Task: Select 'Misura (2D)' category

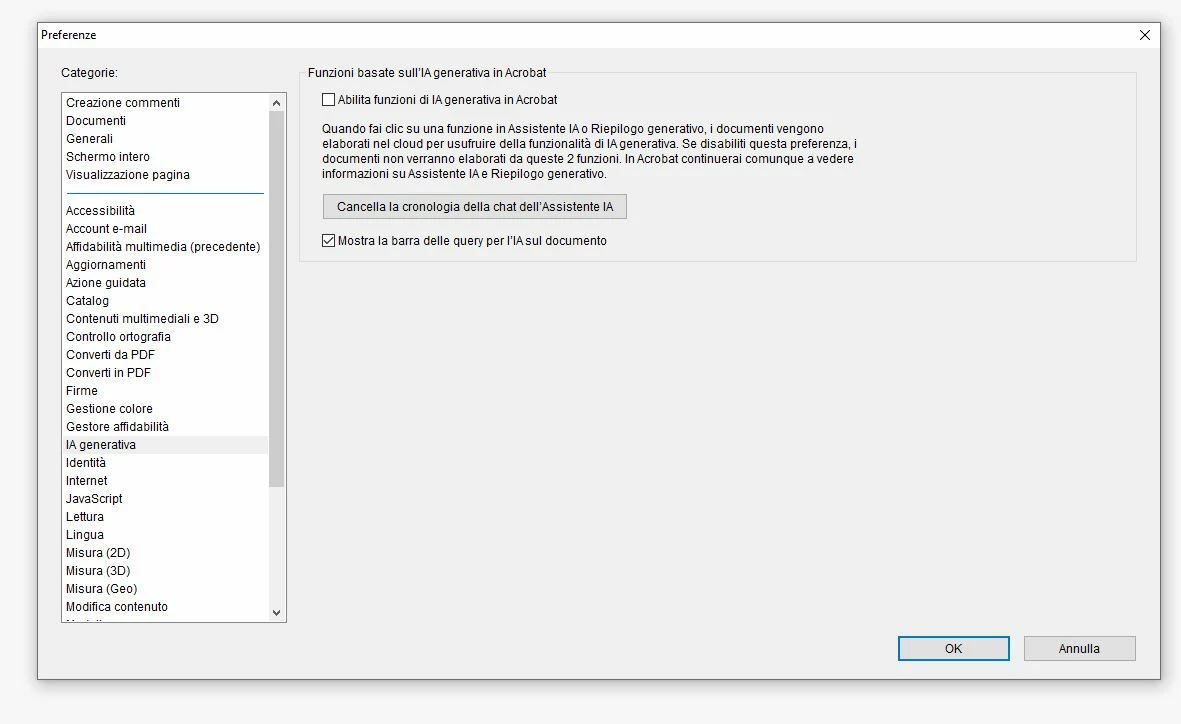Action: [98, 553]
